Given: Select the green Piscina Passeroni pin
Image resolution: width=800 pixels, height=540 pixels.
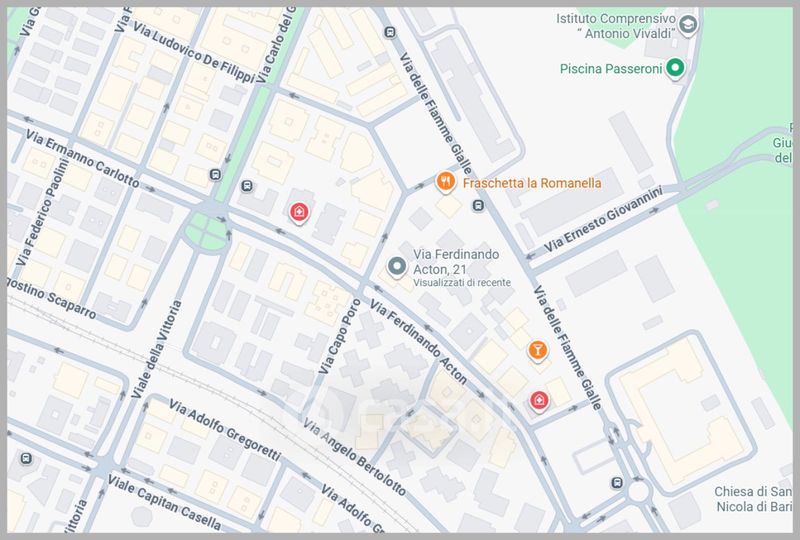Looking at the screenshot, I should point(675,68).
